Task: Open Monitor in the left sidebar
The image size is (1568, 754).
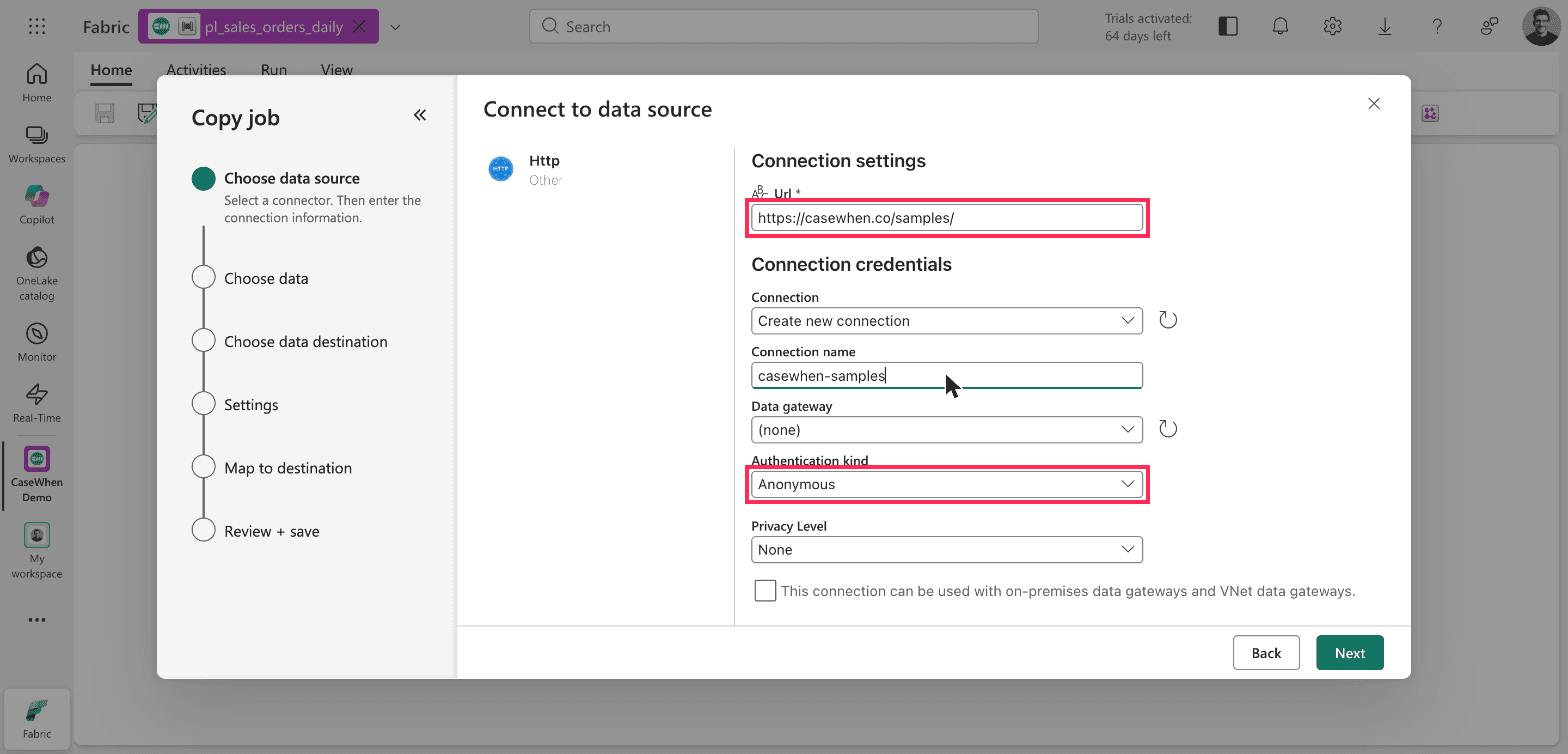Action: 37,342
